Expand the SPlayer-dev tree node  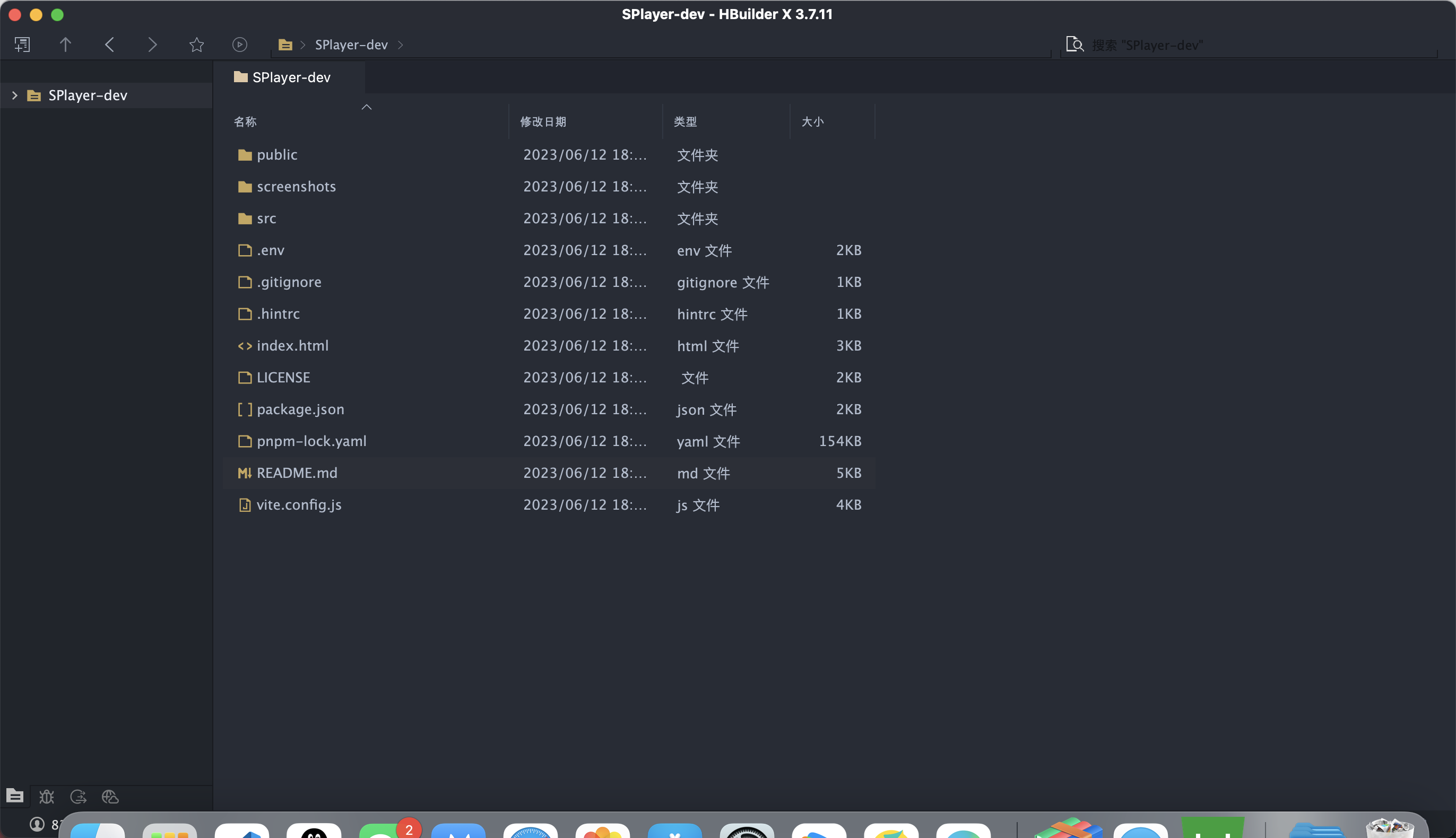[x=15, y=95]
